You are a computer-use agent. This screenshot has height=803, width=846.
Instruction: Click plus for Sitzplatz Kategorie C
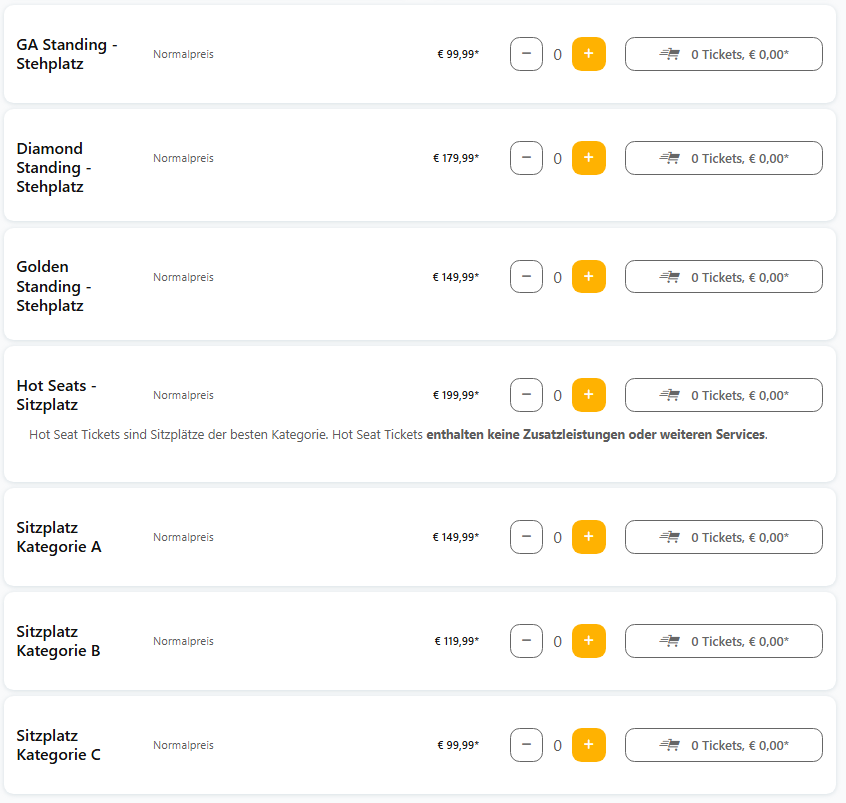588,745
